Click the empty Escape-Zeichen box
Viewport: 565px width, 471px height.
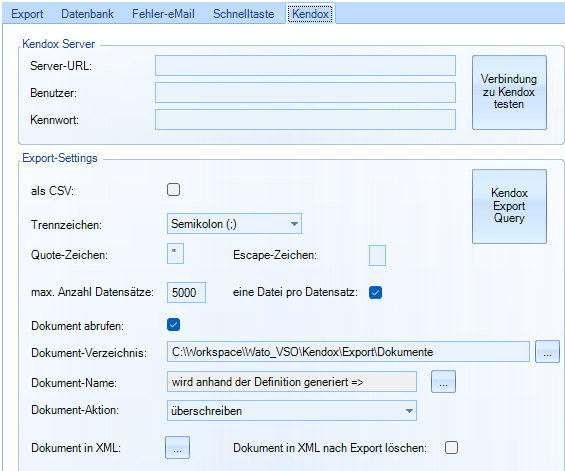[377, 256]
